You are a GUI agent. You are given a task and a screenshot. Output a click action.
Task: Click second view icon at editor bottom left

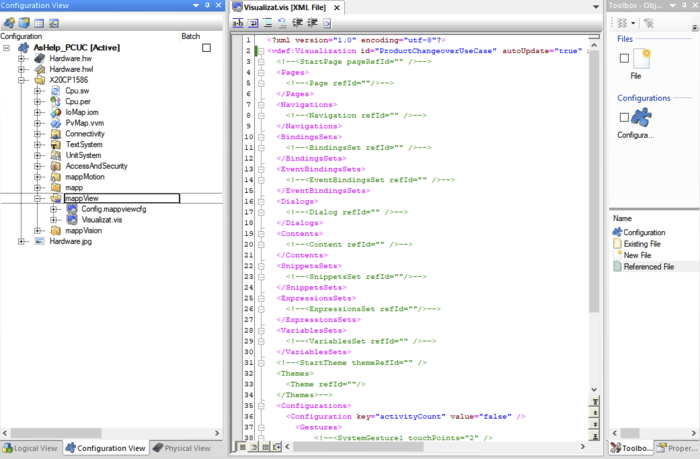(x=254, y=446)
